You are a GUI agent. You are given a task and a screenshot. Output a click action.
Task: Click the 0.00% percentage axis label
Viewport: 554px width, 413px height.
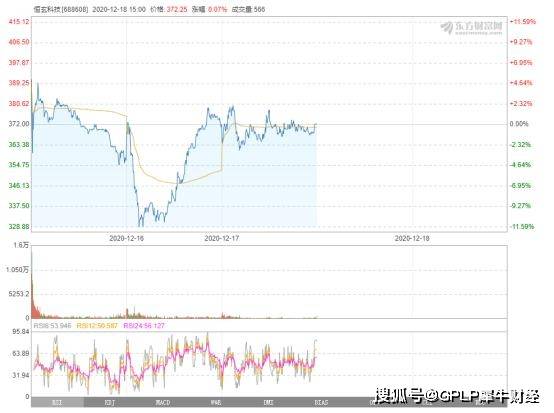click(x=519, y=124)
